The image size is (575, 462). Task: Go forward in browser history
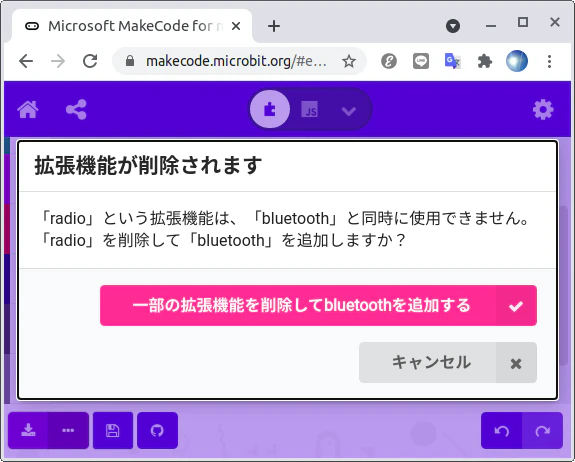point(58,61)
